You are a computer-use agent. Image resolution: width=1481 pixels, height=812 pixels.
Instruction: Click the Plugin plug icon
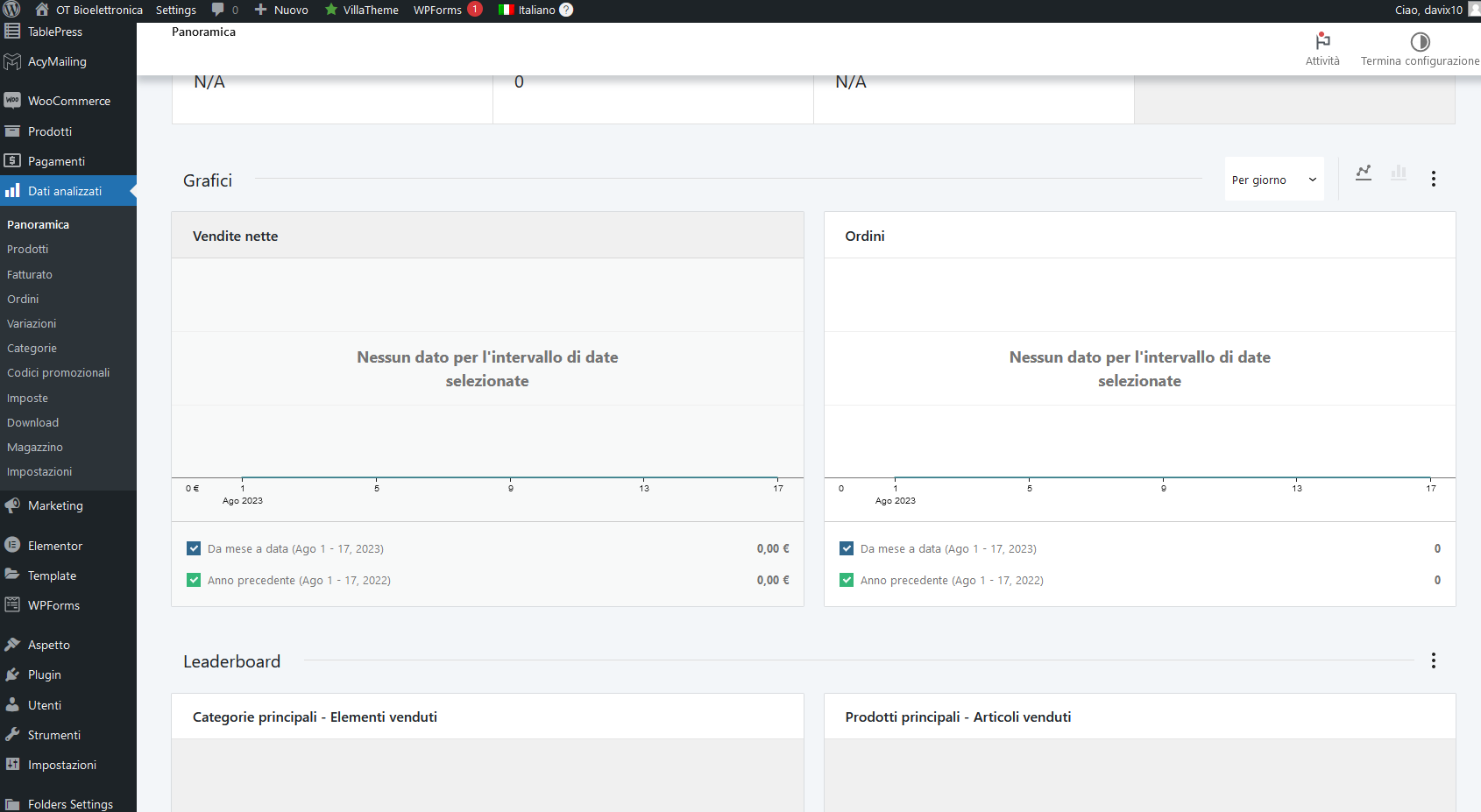[12, 674]
